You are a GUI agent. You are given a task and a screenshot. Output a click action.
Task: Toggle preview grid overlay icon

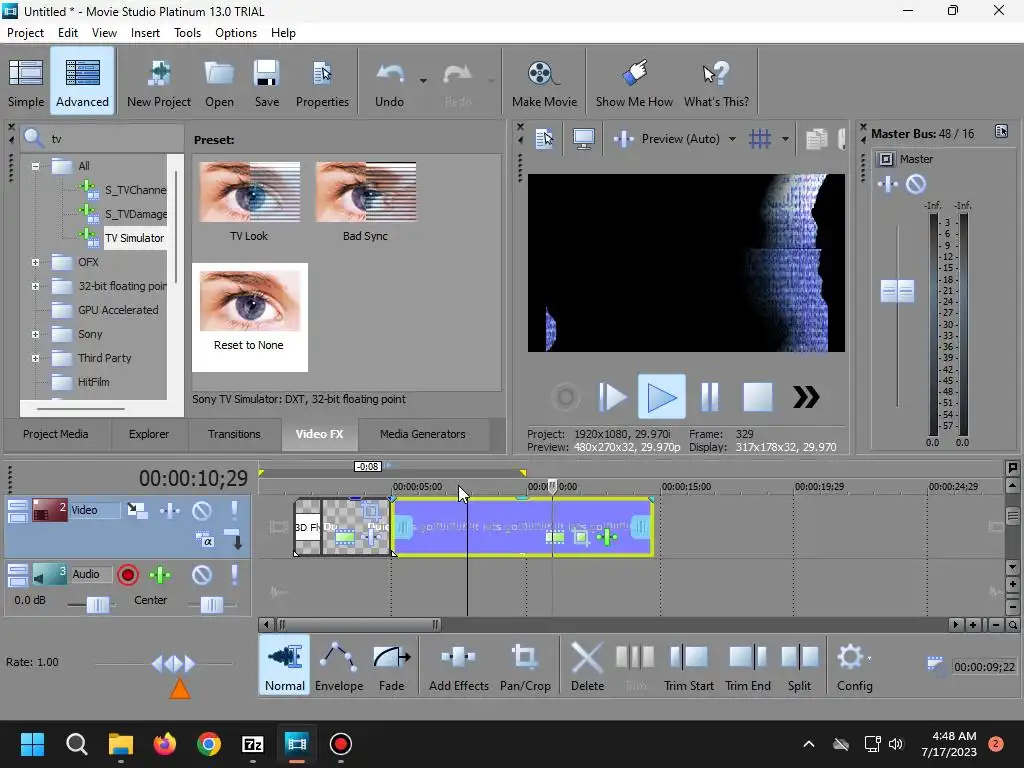click(760, 138)
